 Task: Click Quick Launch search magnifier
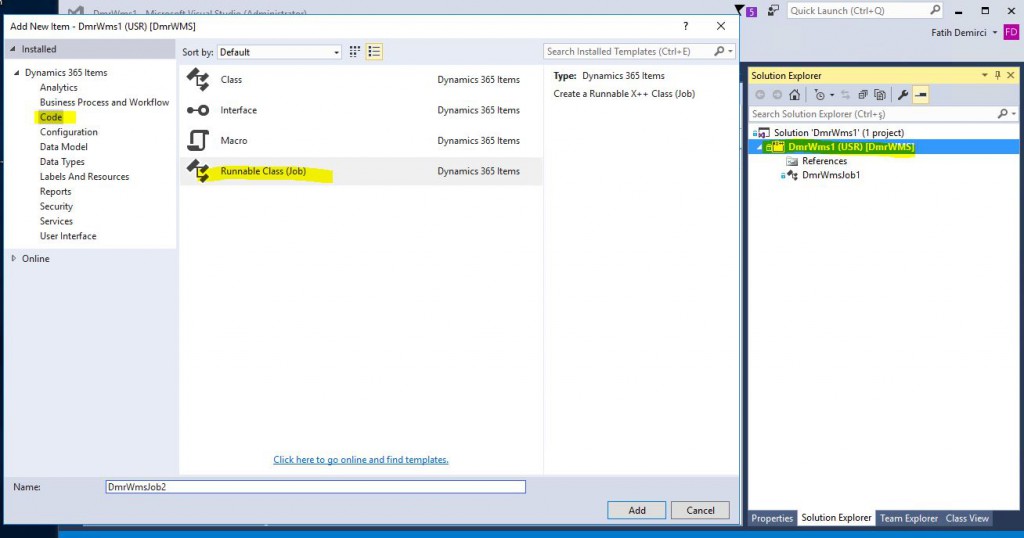coord(935,10)
